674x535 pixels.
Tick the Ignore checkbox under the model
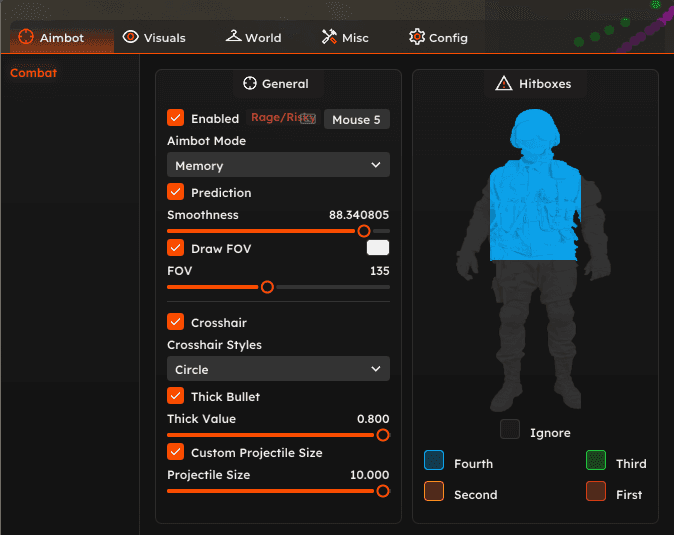point(510,430)
